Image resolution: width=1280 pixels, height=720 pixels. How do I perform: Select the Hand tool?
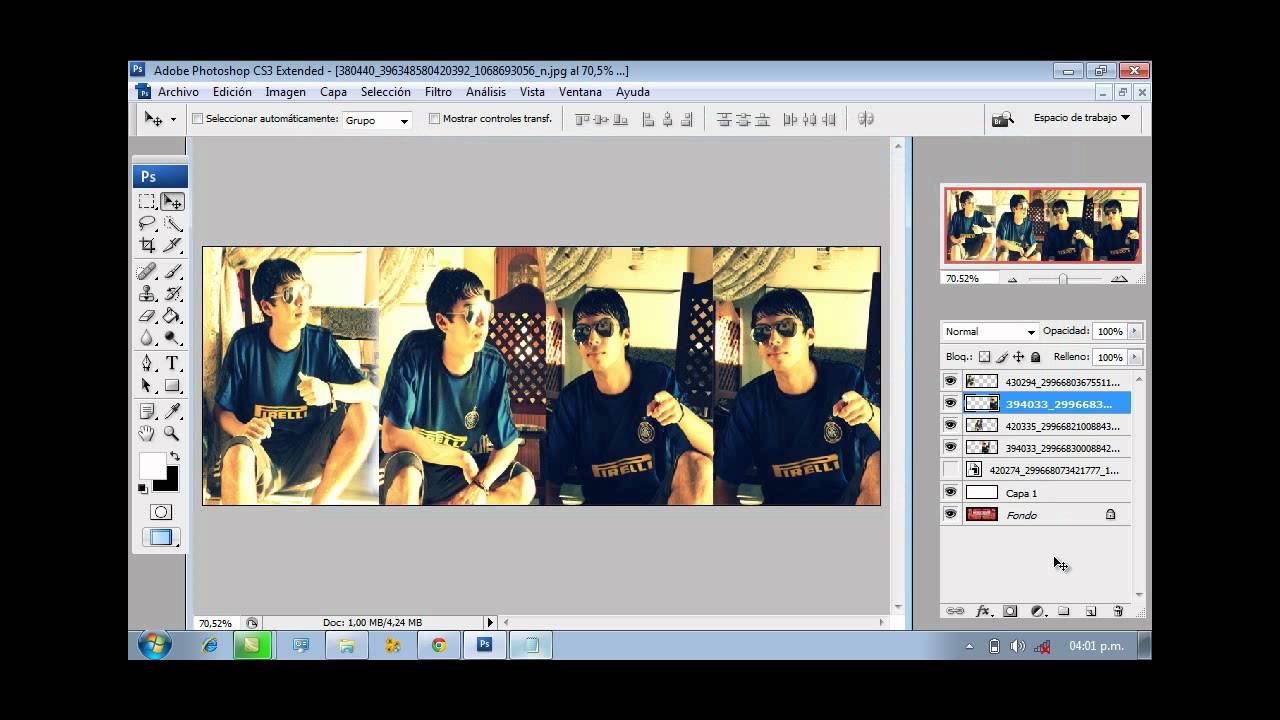coord(147,434)
